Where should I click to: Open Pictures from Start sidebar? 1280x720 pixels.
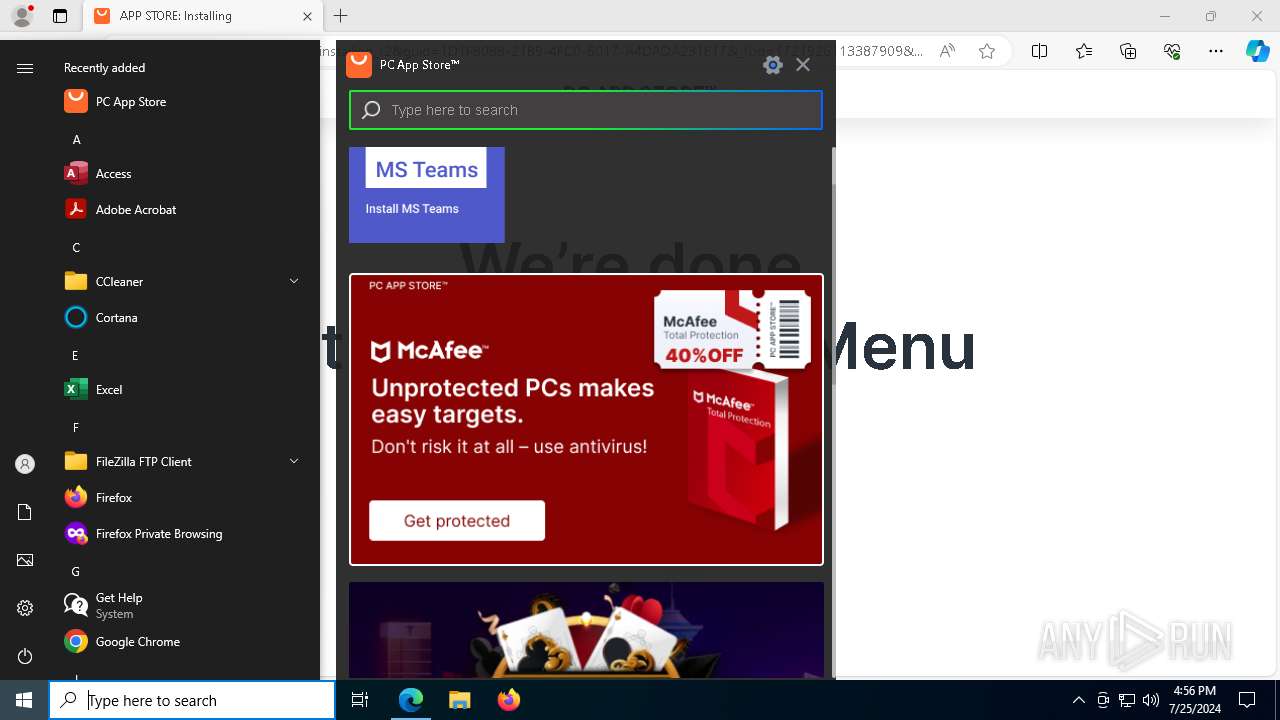pyautogui.click(x=25, y=560)
